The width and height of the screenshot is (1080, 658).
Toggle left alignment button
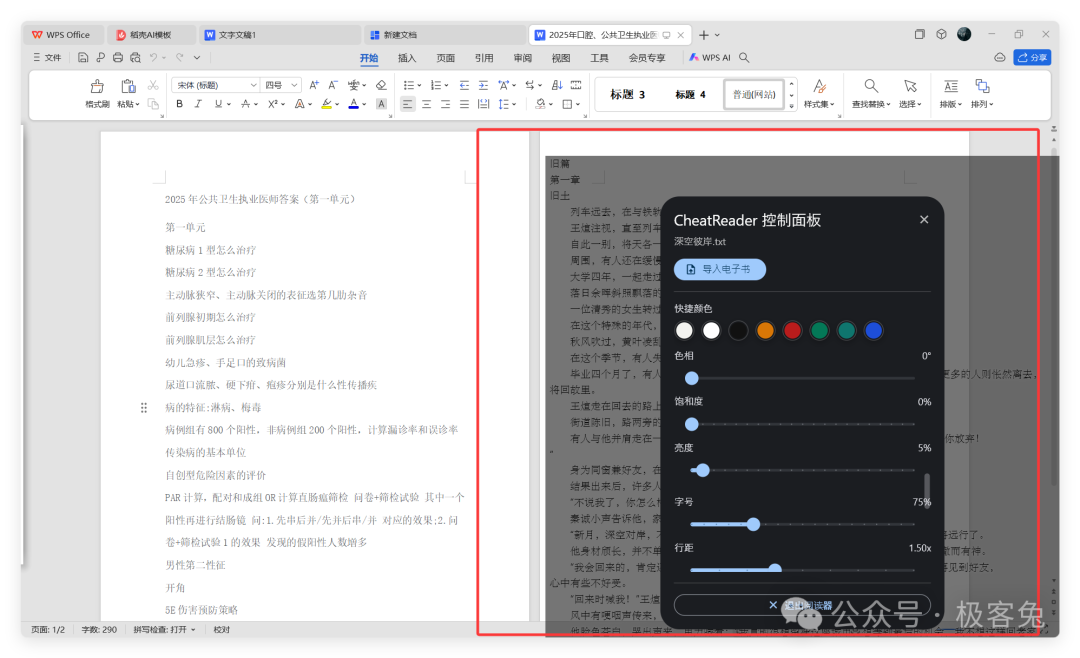408,104
